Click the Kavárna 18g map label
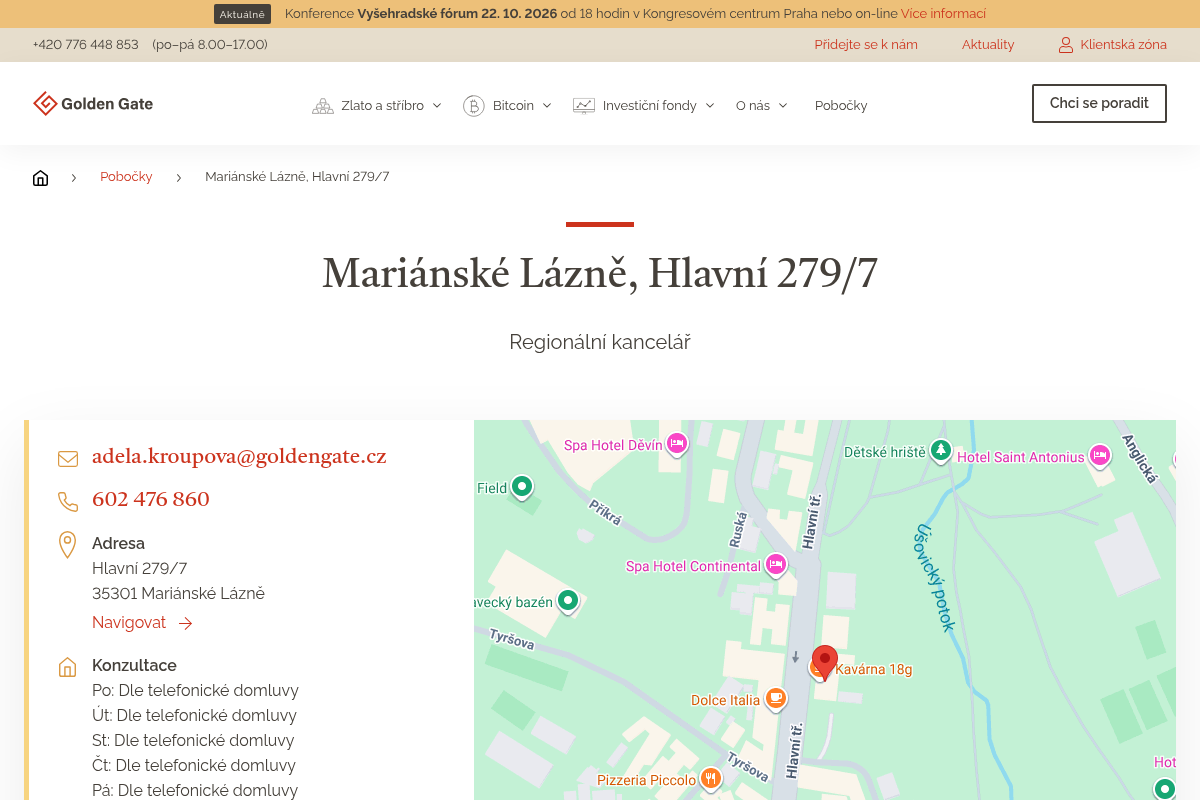The width and height of the screenshot is (1200, 800). coord(874,669)
